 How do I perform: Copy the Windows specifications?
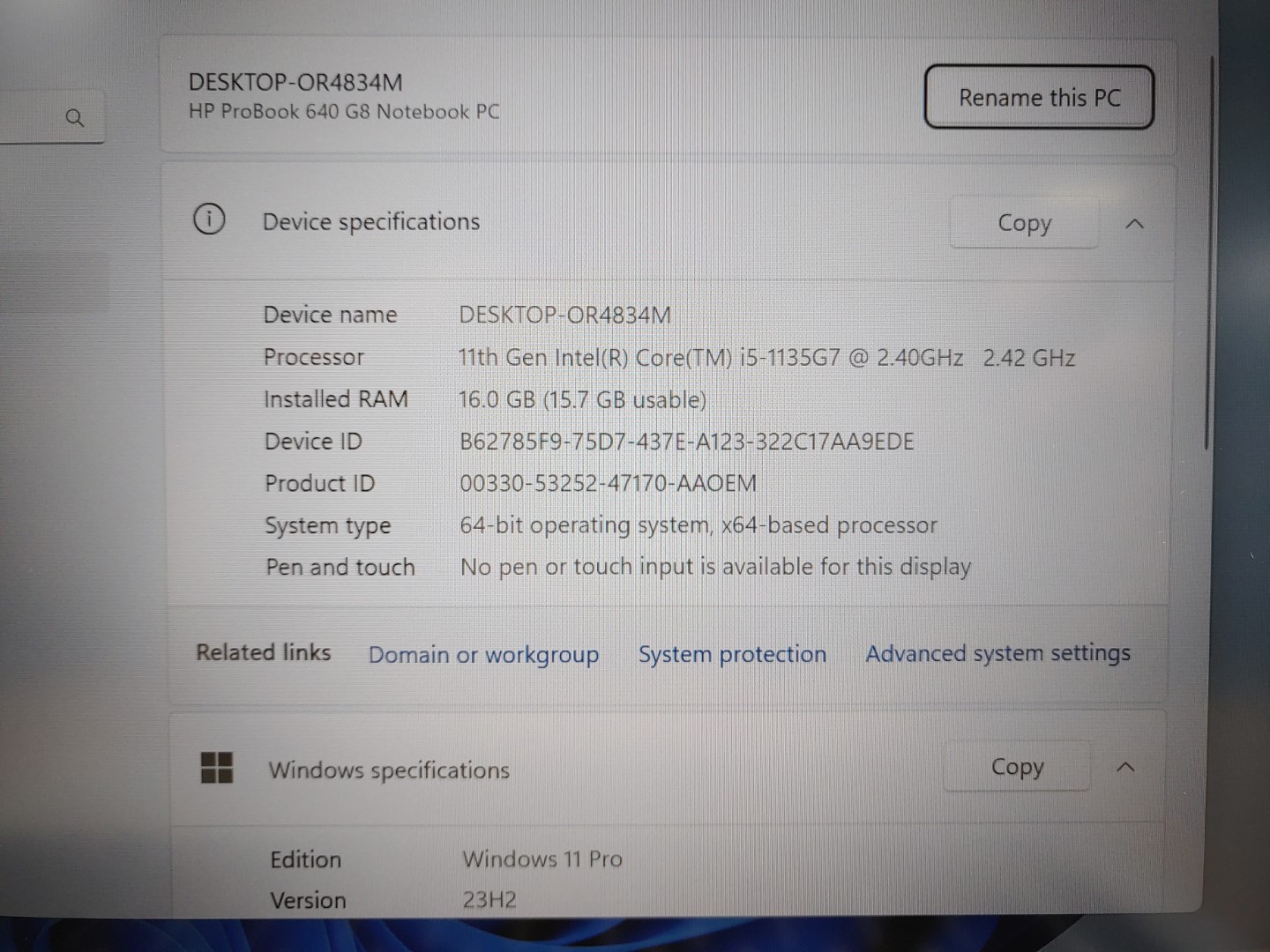click(1017, 767)
